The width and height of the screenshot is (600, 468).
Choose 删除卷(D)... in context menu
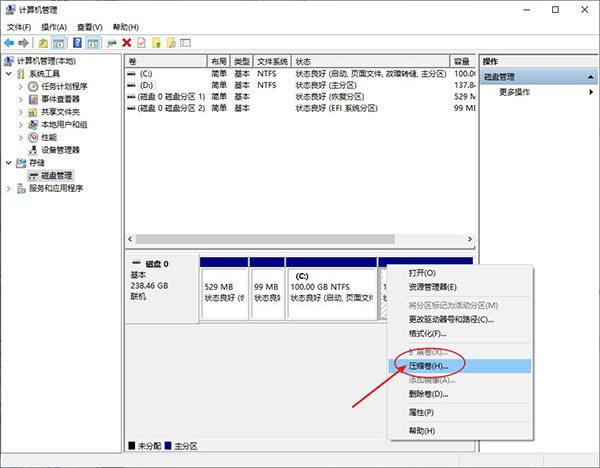pyautogui.click(x=460, y=394)
